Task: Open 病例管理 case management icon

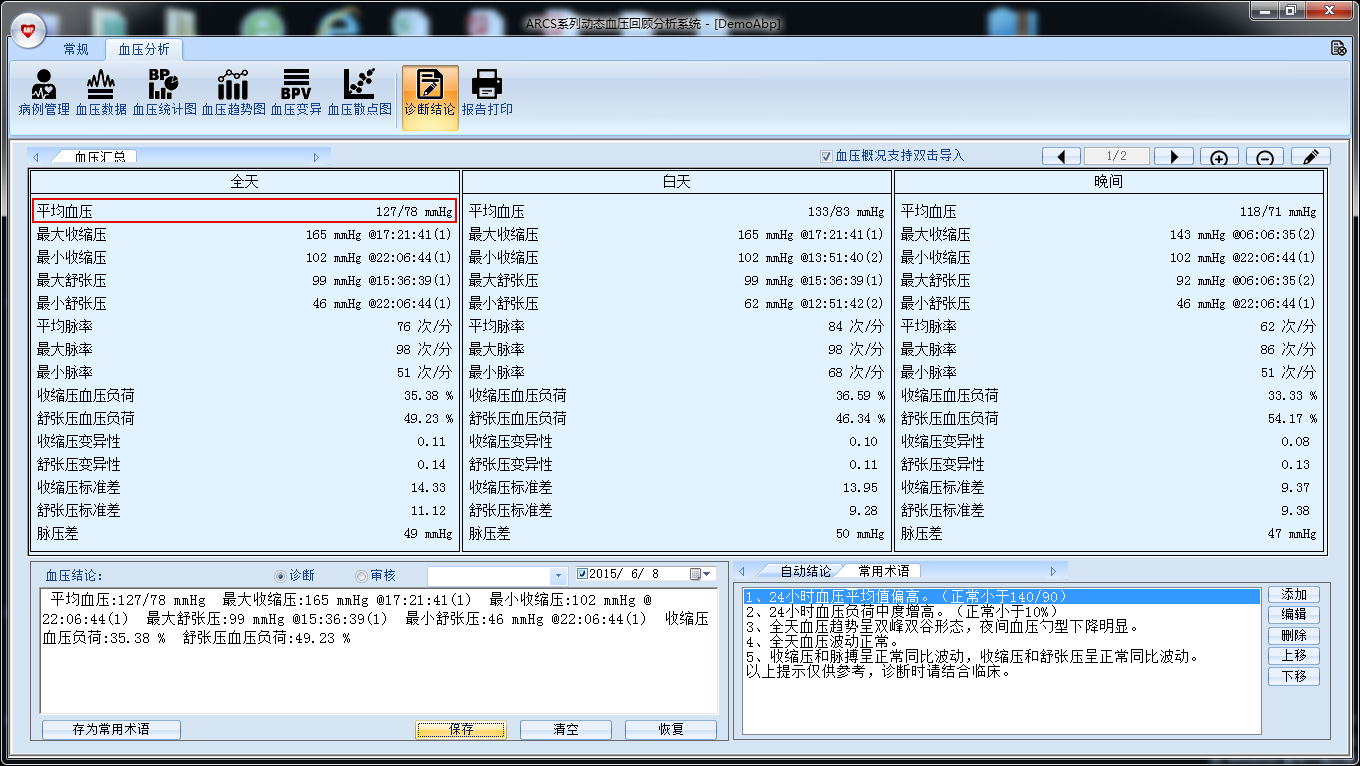Action: 44,93
